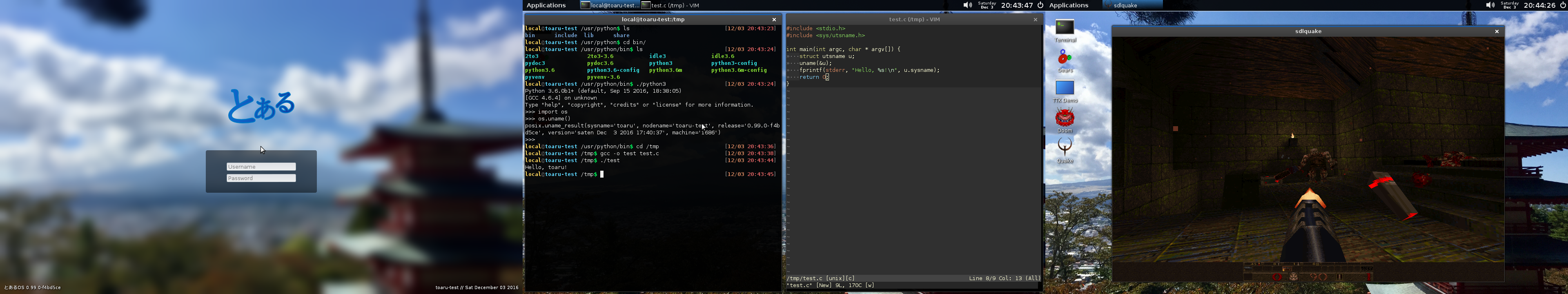Click the power icon beside the 20:43:47 clock

[1040, 5]
